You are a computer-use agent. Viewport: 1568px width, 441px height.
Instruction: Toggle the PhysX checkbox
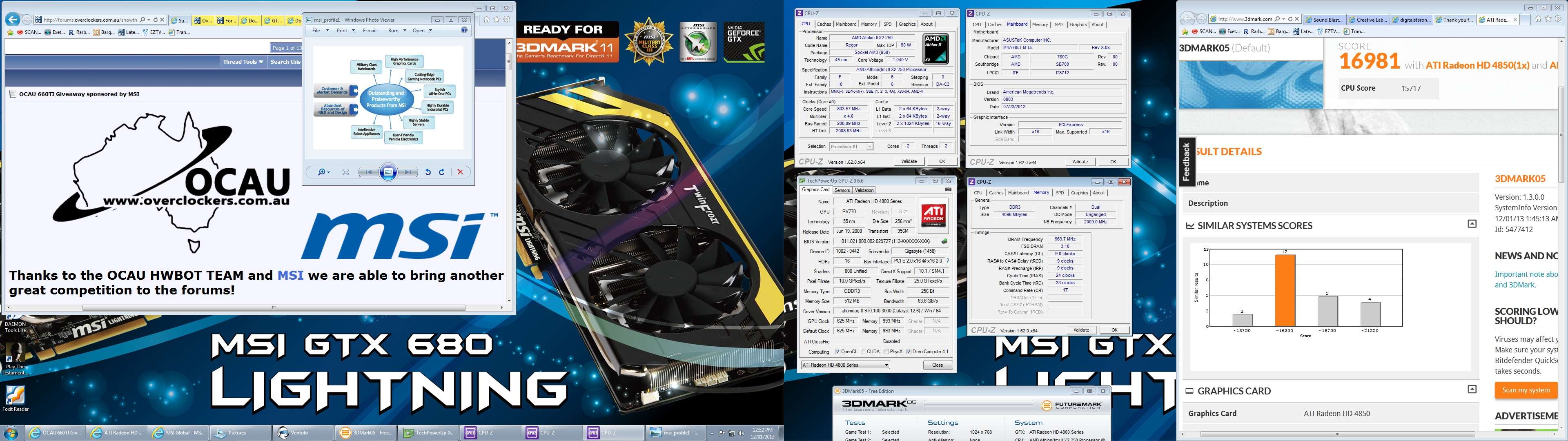click(886, 352)
